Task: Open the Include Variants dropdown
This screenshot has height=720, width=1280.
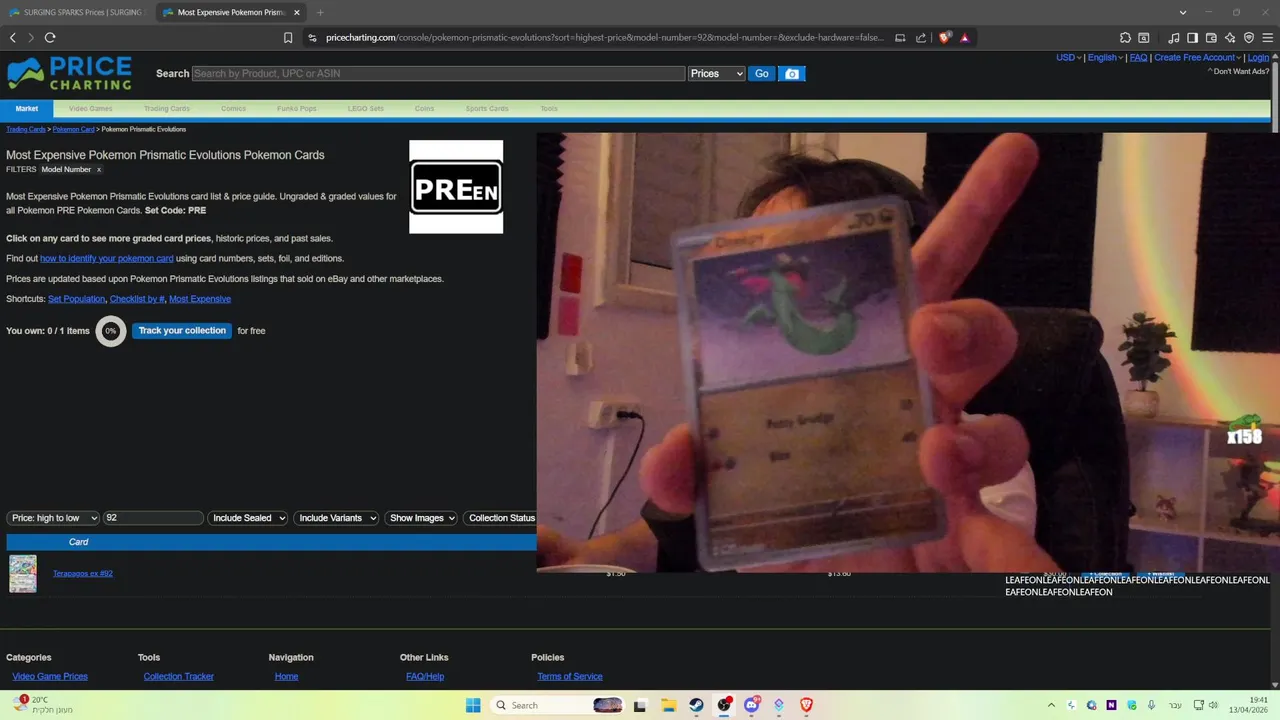Action: pyautogui.click(x=336, y=518)
